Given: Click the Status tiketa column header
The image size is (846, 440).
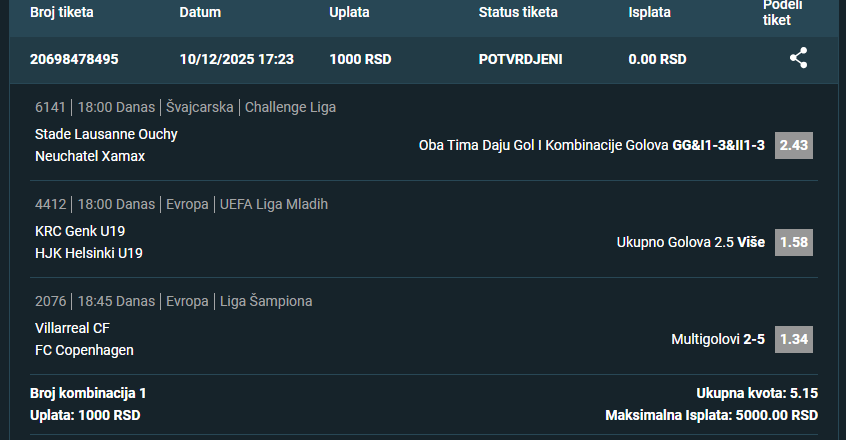Looking at the screenshot, I should [518, 13].
